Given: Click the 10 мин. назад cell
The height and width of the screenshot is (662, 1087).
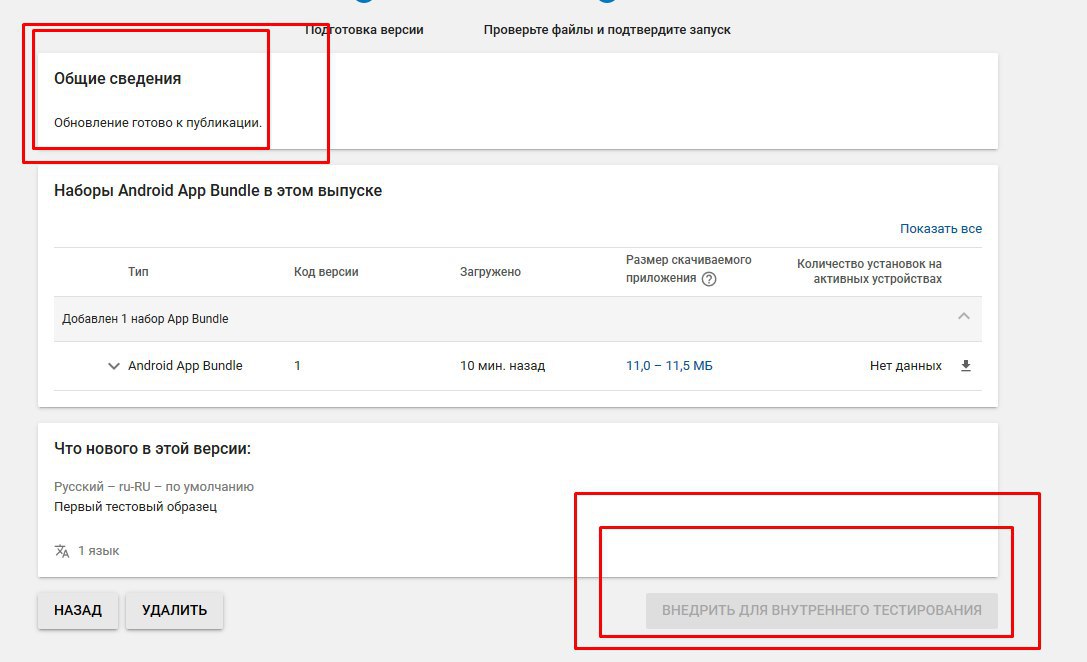Looking at the screenshot, I should click(503, 365).
